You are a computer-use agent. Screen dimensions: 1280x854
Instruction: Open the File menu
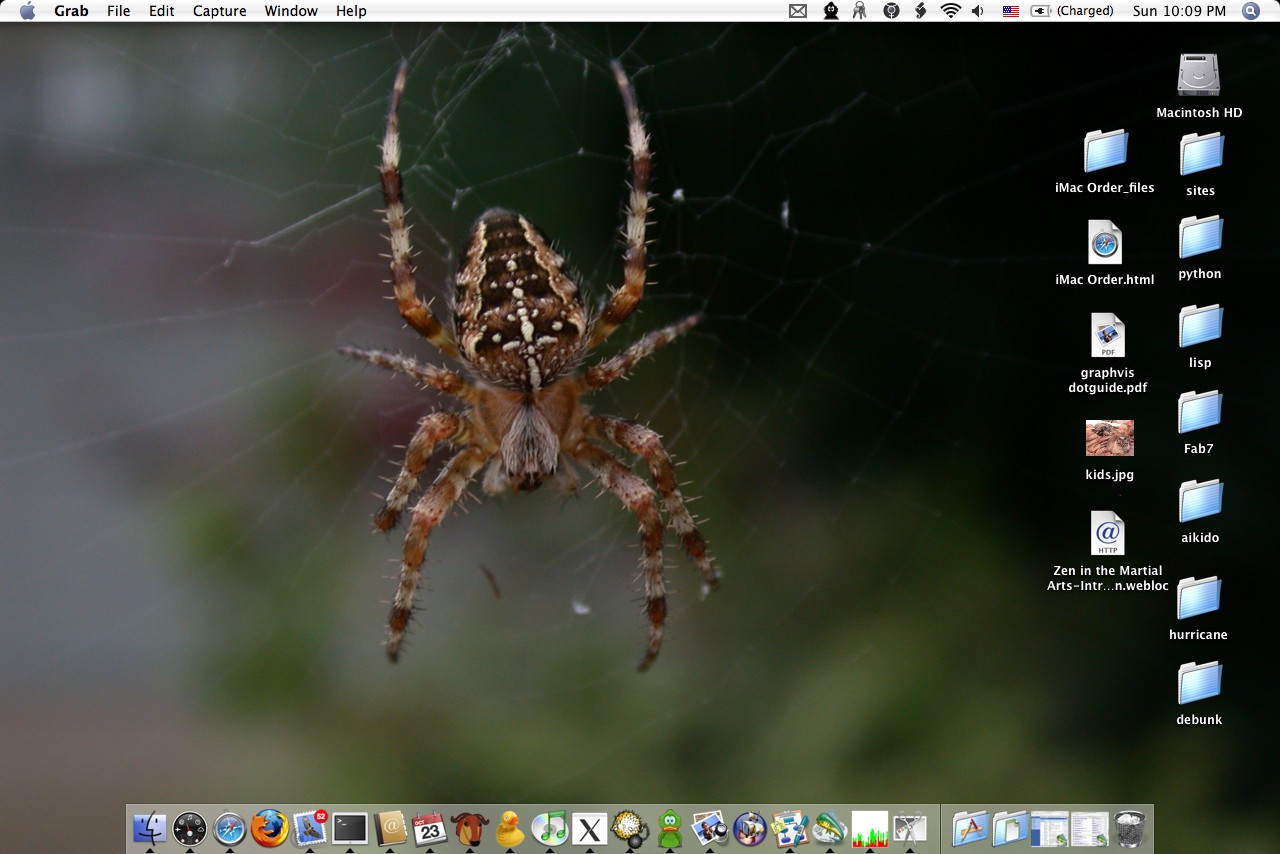(x=118, y=11)
